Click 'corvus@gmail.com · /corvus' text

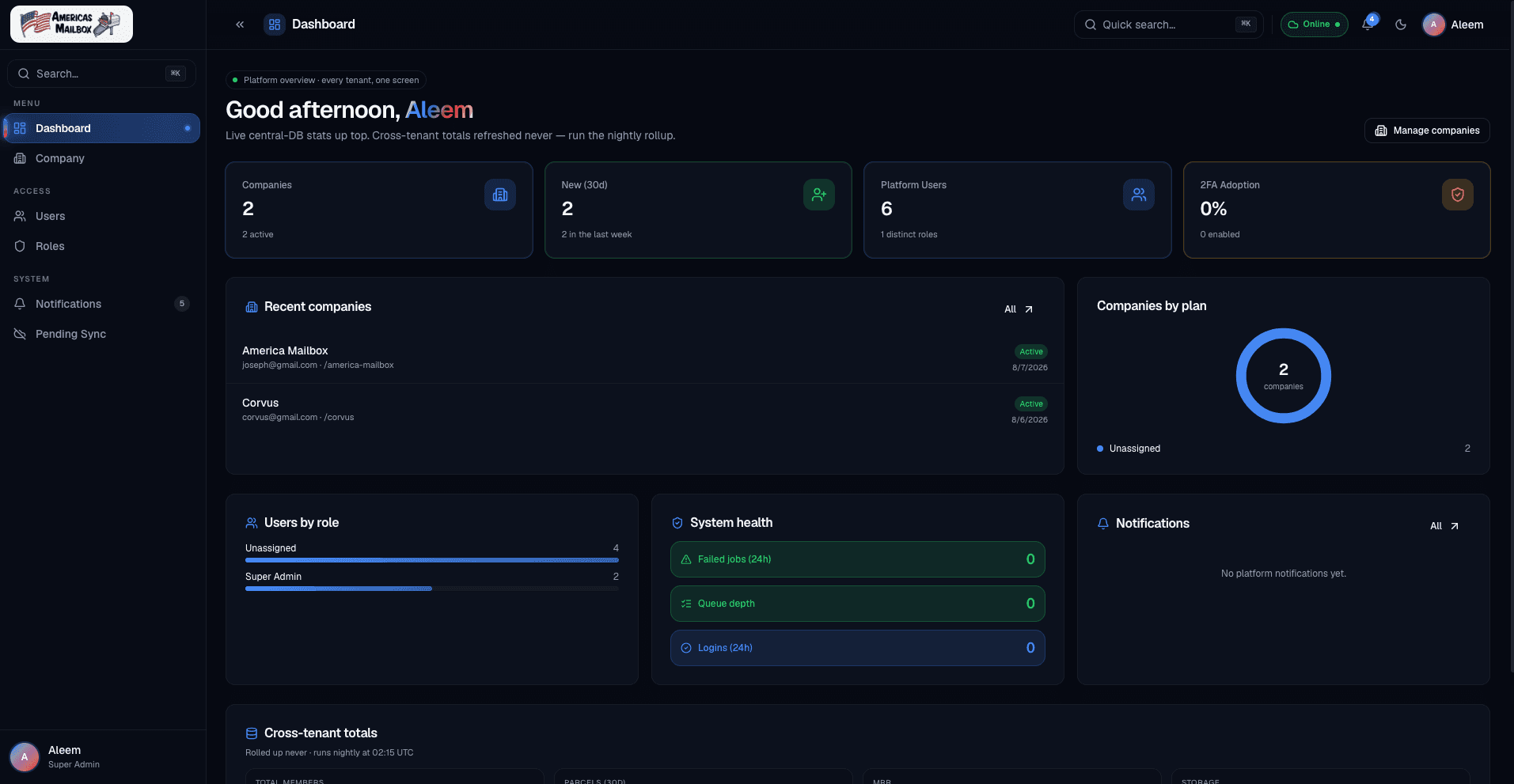(x=298, y=418)
